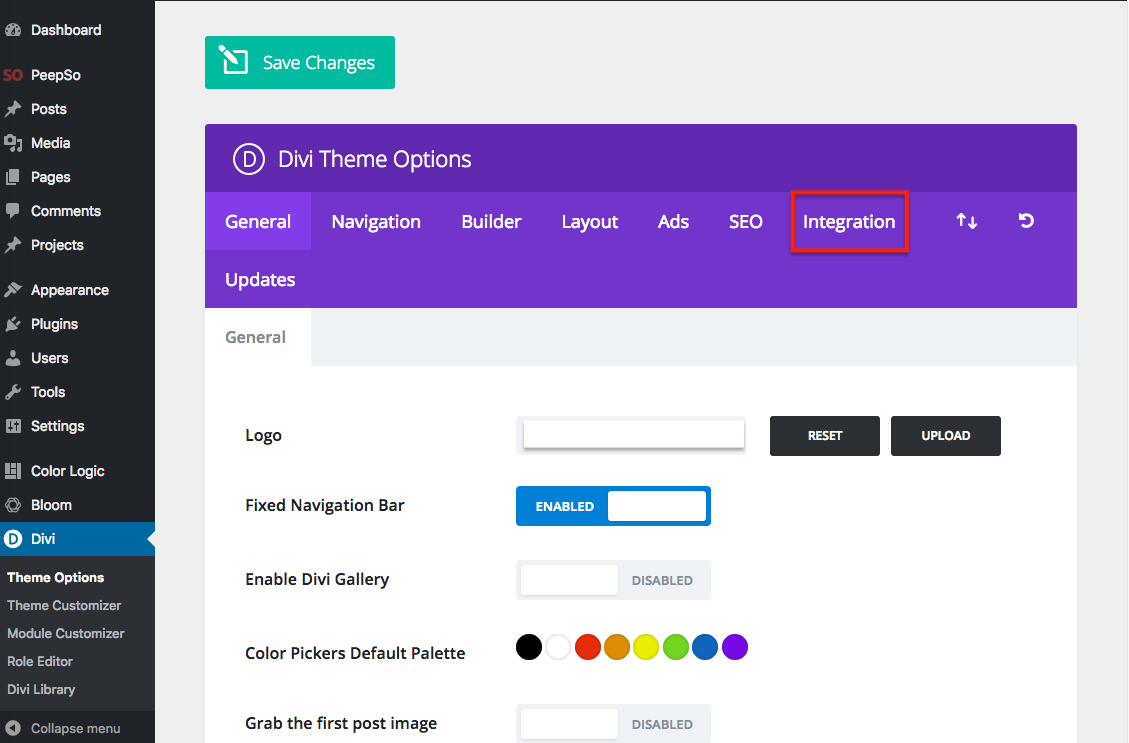Click the PeepSo logo icon
Image resolution: width=1129 pixels, height=743 pixels.
pyautogui.click(x=13, y=75)
